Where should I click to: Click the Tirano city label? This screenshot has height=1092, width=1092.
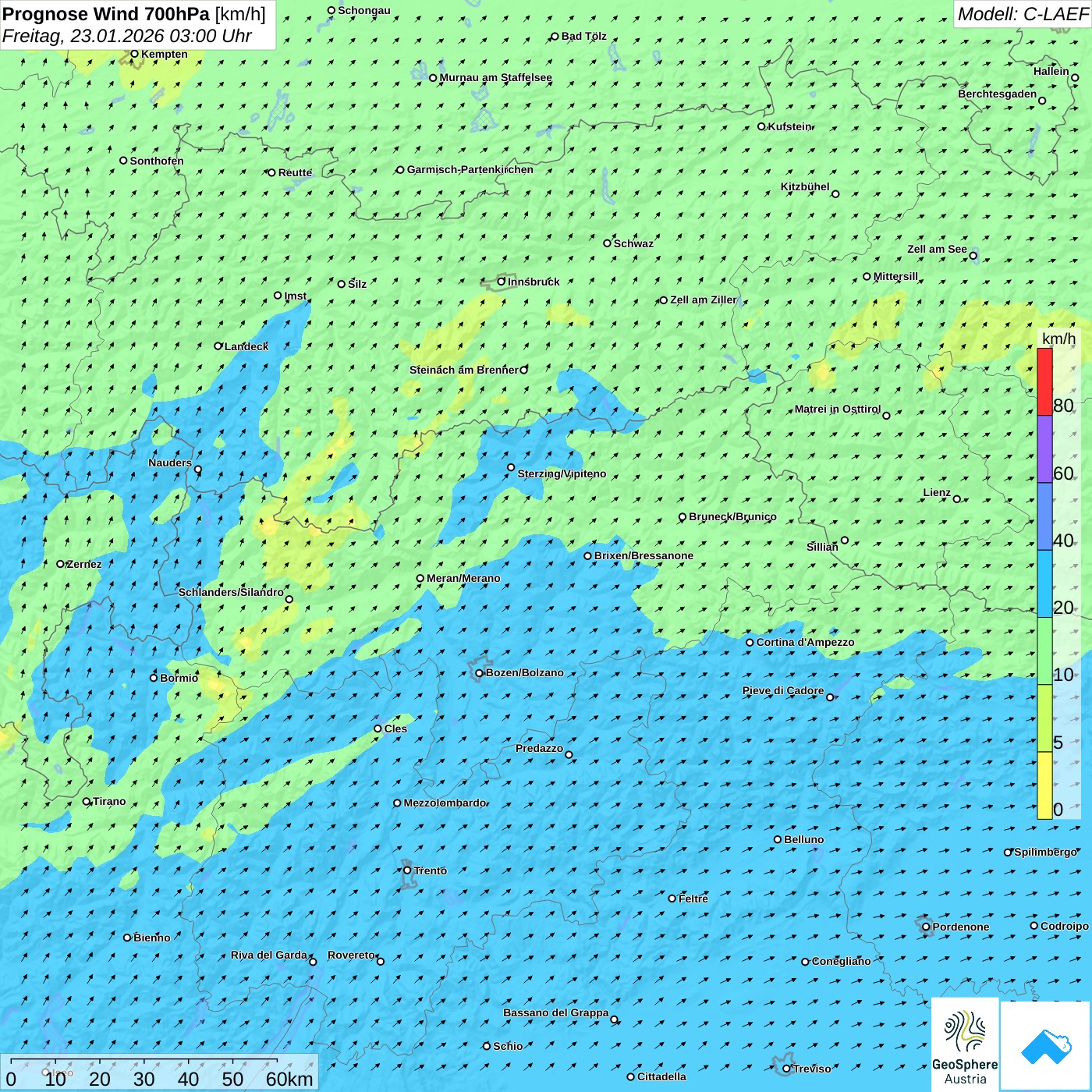109,801
